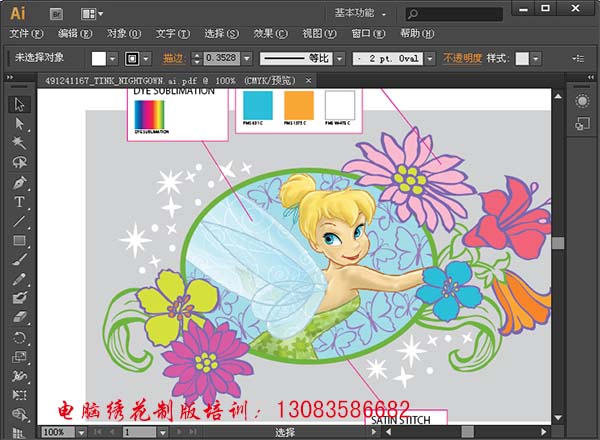Viewport: 600px width, 440px height.
Task: Select the Warp tool
Action: tap(19, 376)
